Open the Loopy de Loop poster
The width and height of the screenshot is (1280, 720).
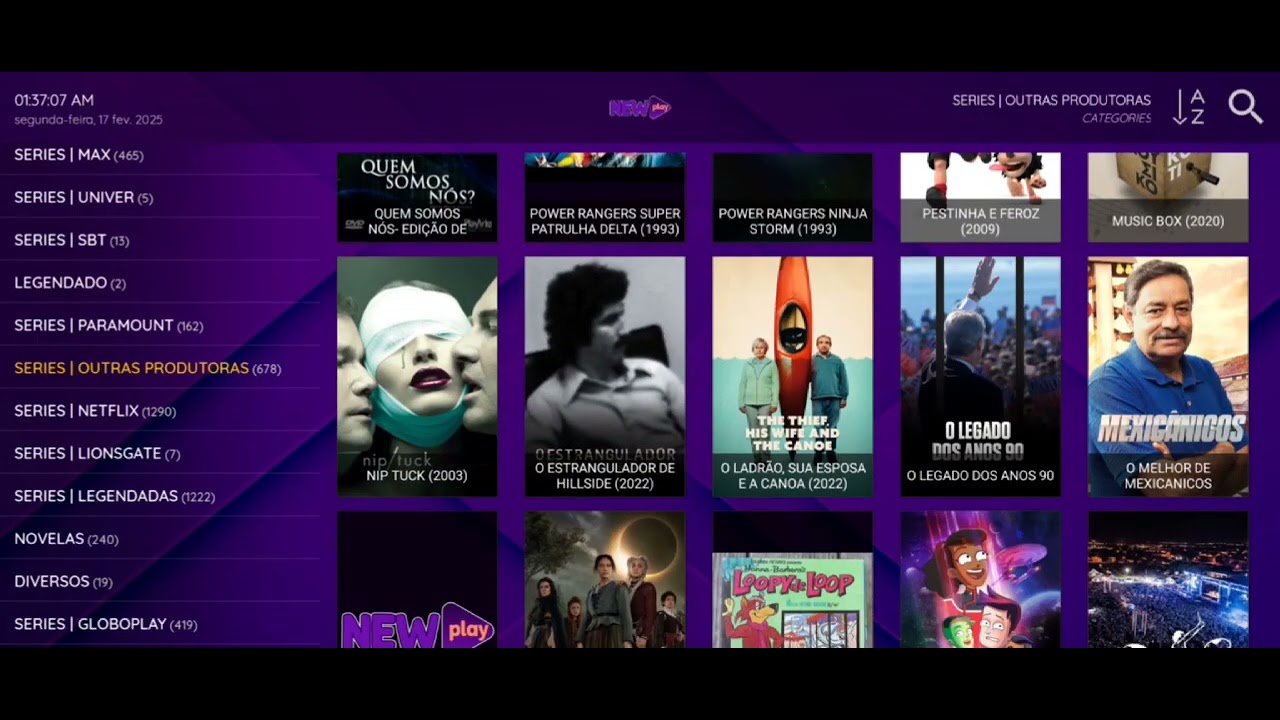point(792,580)
